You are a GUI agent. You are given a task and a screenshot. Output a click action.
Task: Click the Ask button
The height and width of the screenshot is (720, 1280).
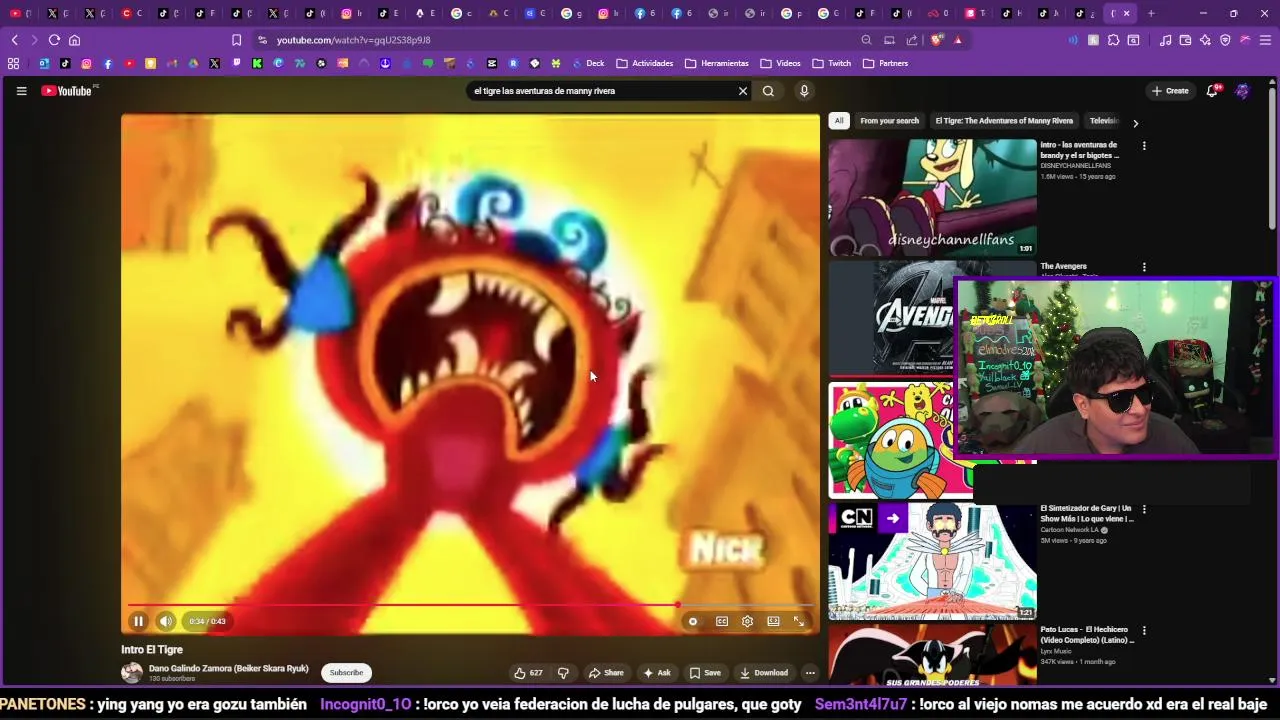657,673
